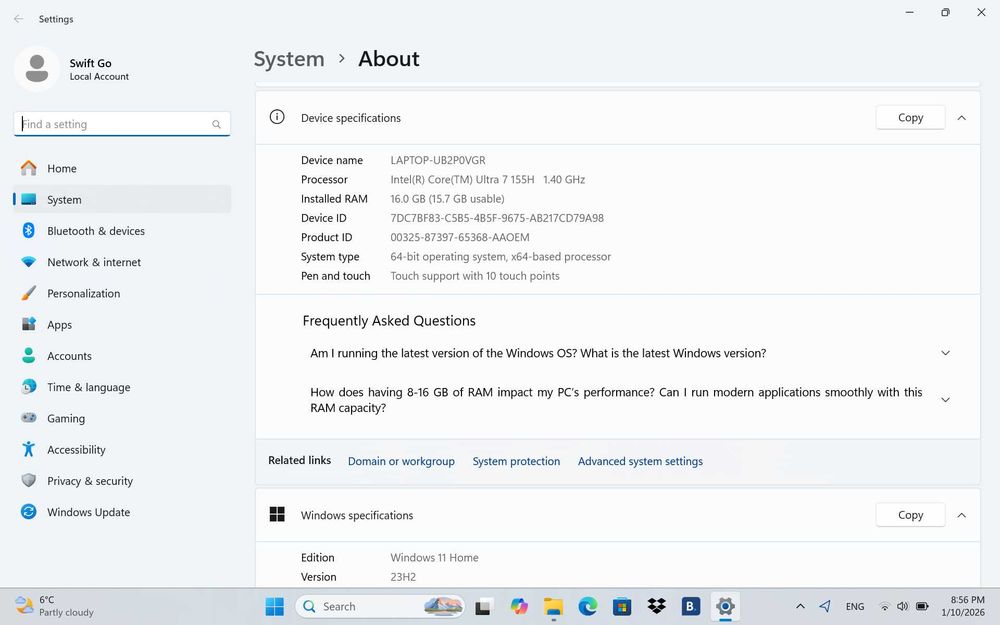Click the taskbar Search box
Image resolution: width=1000 pixels, height=625 pixels.
[380, 607]
